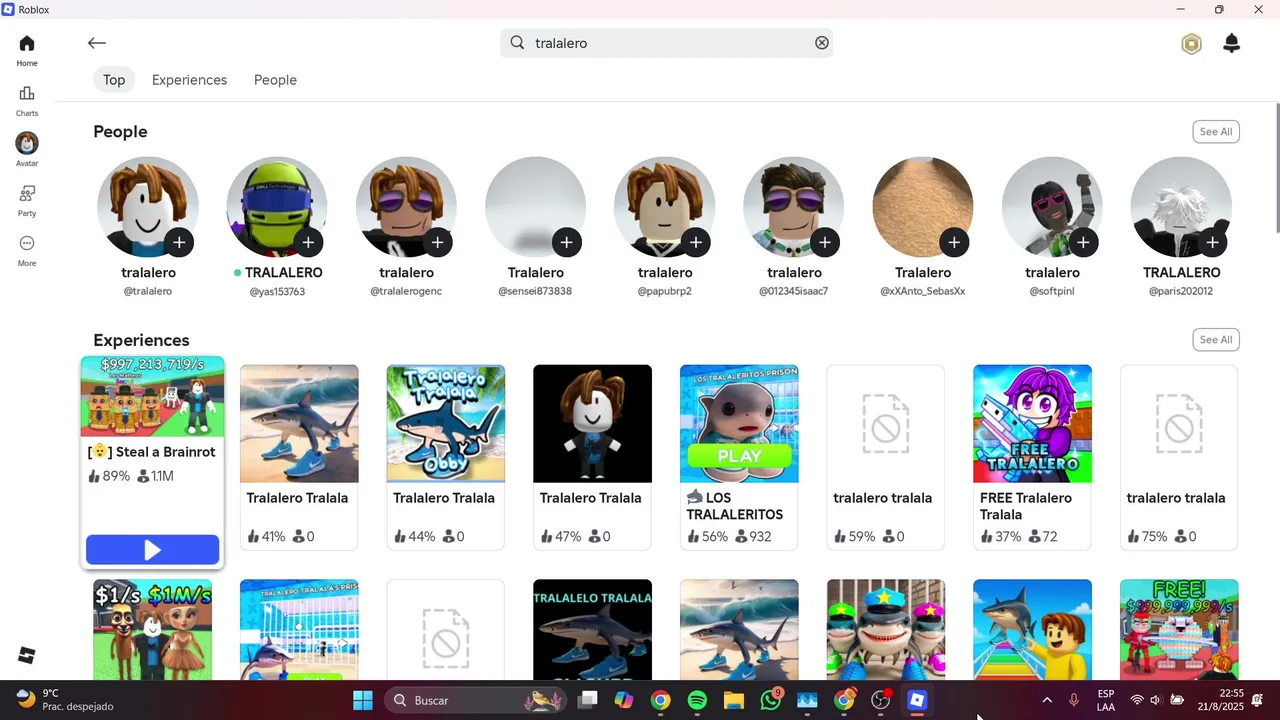Click the search magnifier icon
This screenshot has width=1280, height=720.
point(517,43)
